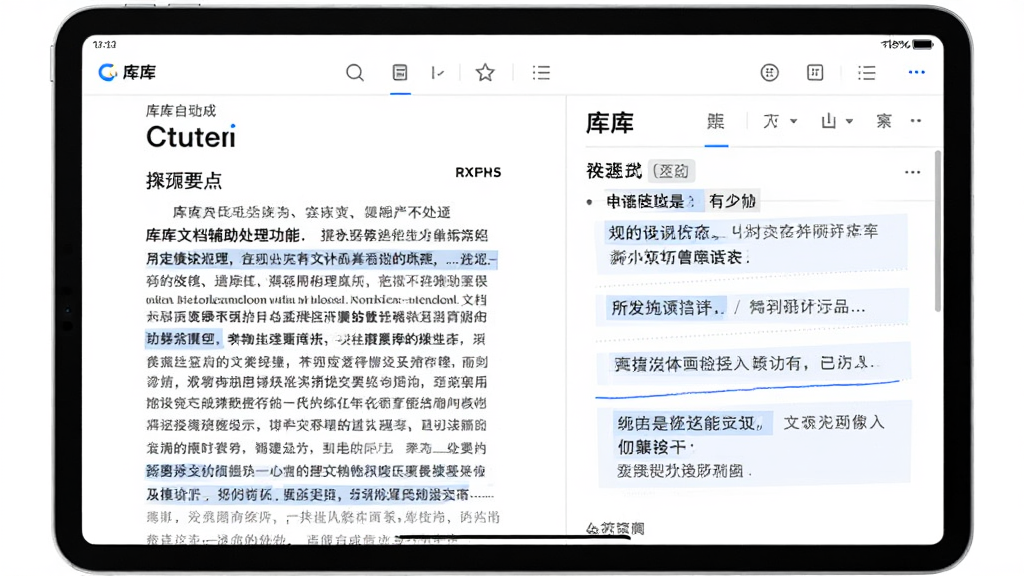Open the square layout panel icon
1024x576 pixels.
[815, 72]
